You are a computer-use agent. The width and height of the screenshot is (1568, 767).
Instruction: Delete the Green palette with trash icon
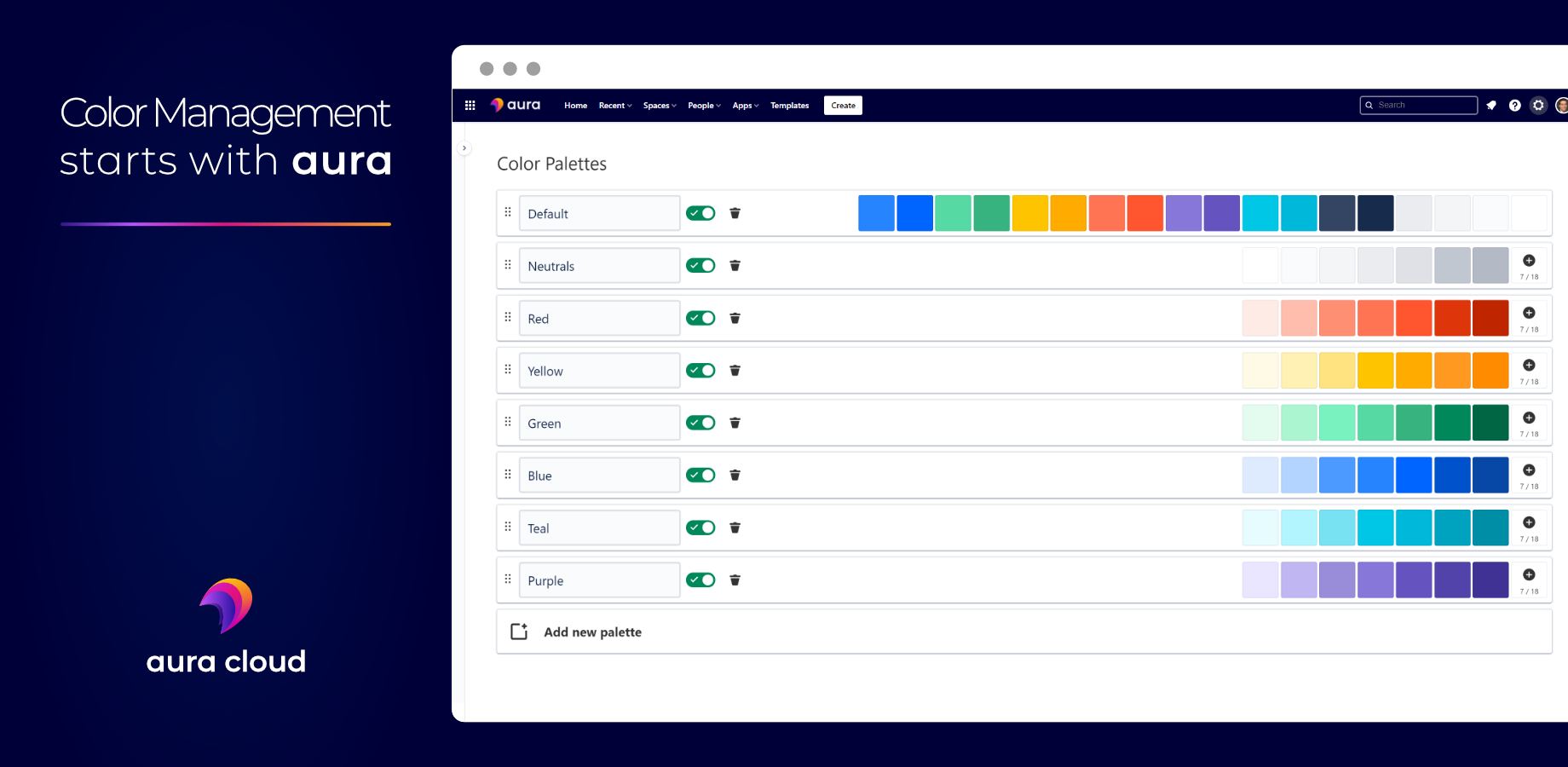(735, 423)
